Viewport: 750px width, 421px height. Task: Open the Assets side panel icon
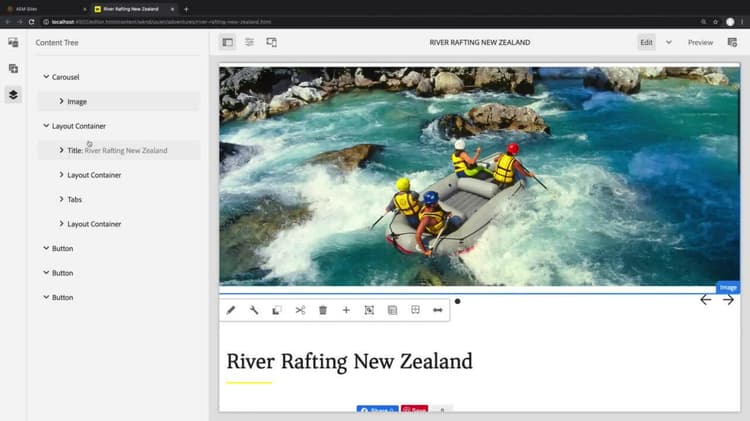pos(13,43)
